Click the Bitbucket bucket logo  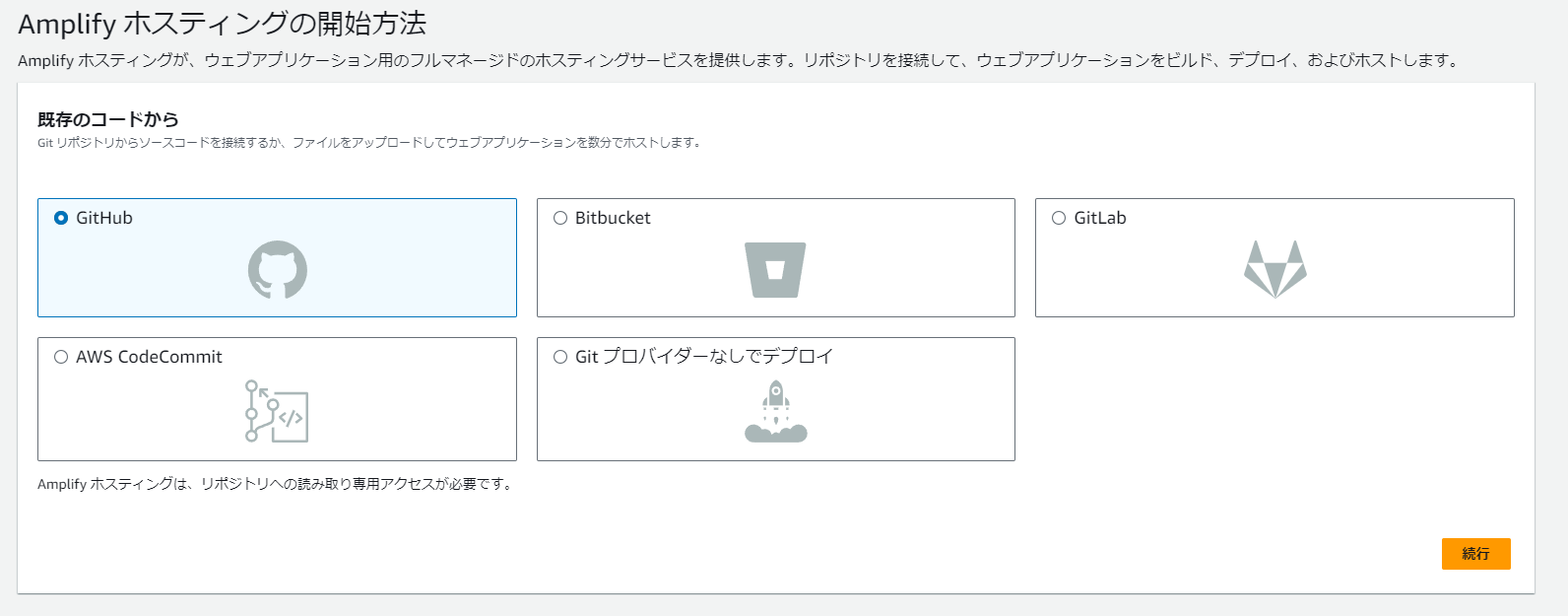click(775, 270)
